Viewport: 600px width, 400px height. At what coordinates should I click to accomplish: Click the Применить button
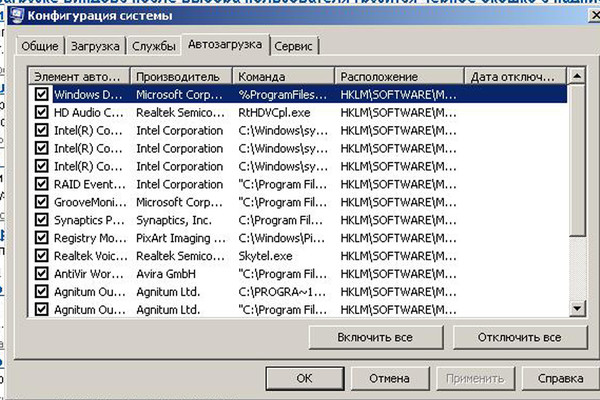pyautogui.click(x=475, y=378)
